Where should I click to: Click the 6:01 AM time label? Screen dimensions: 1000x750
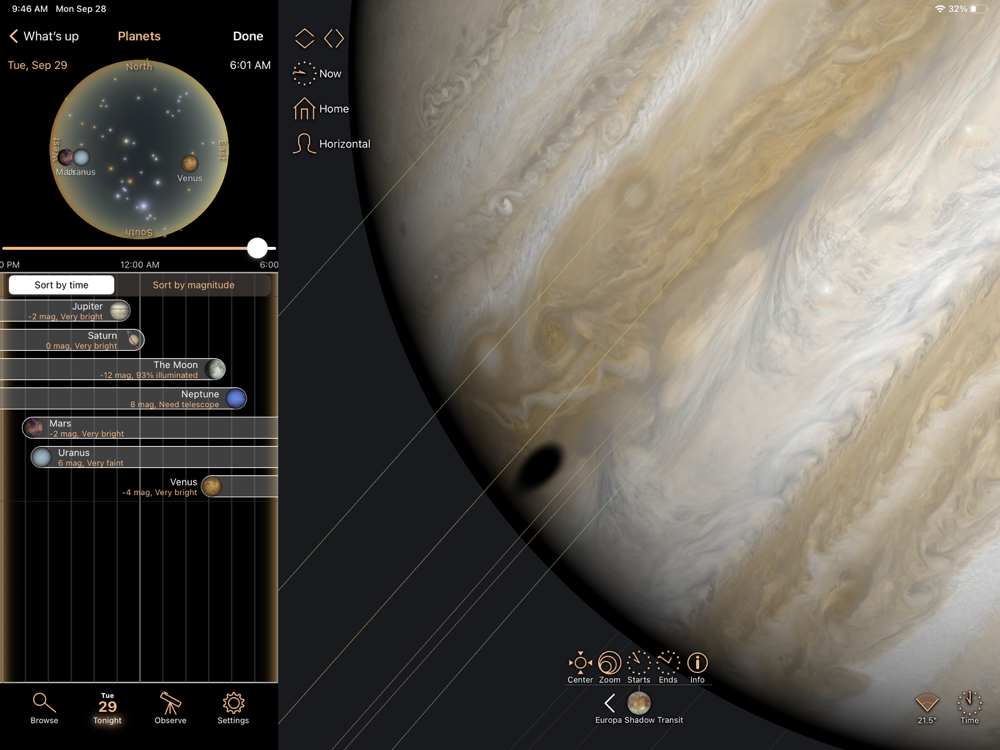pos(250,65)
